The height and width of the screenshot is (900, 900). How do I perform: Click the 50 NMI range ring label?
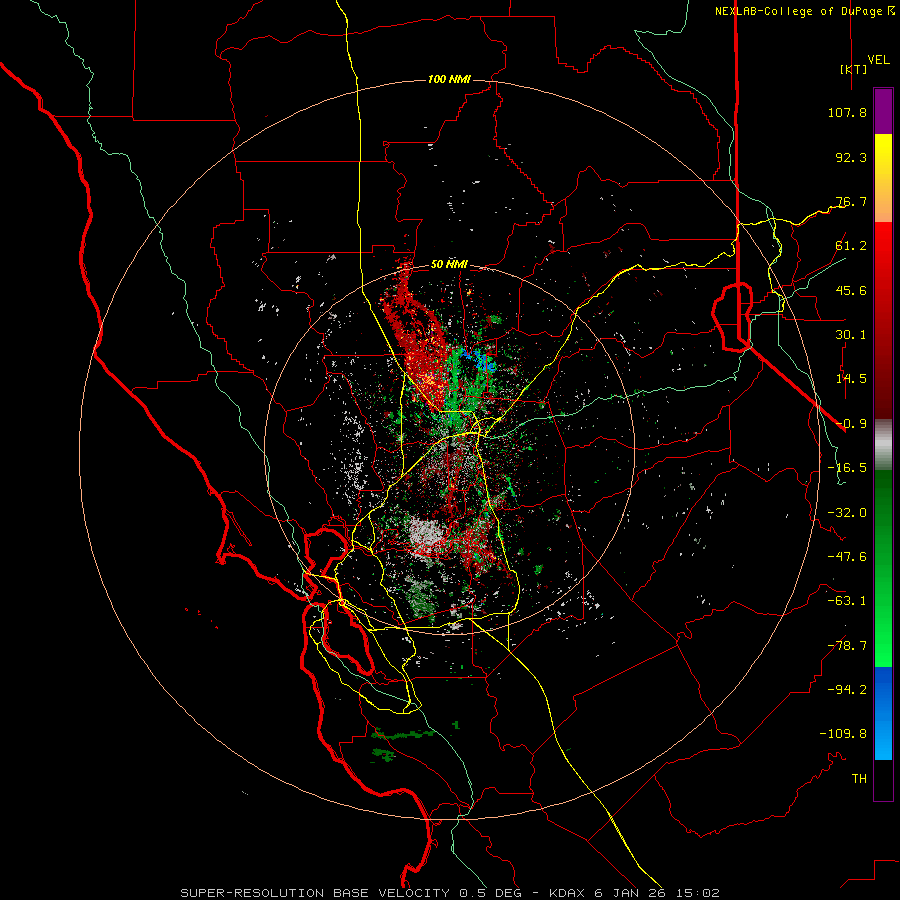tap(449, 264)
